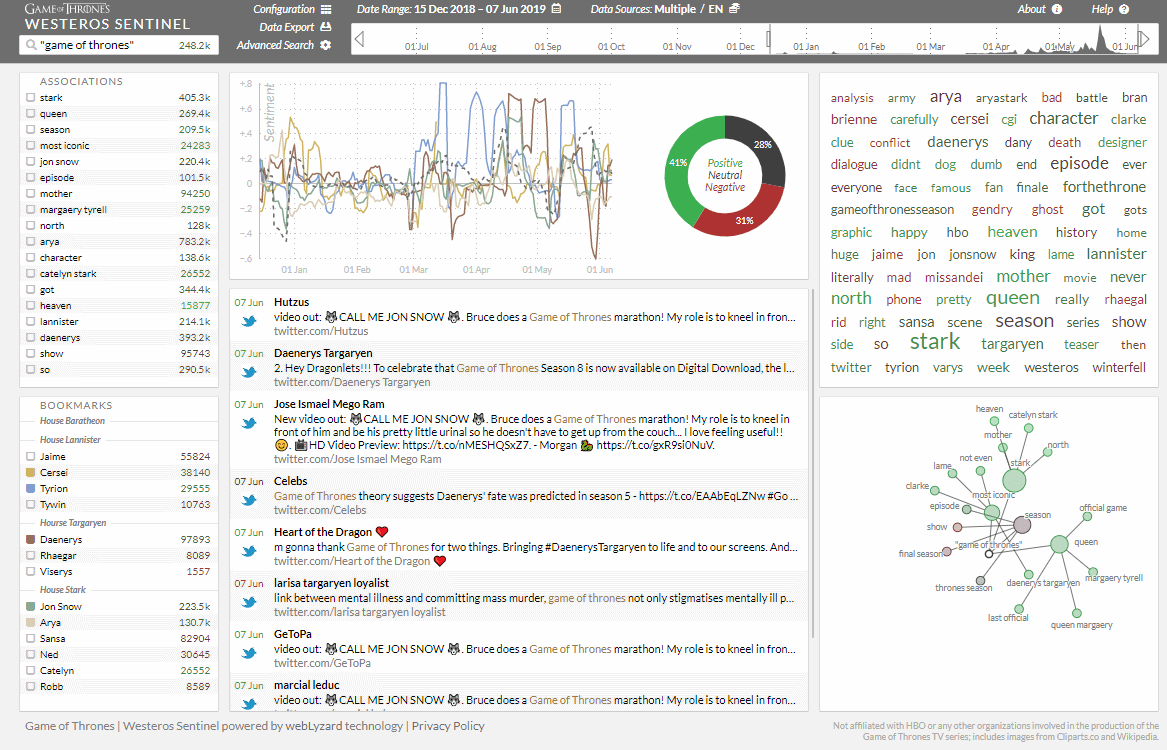The height and width of the screenshot is (750, 1167).
Task: Click the queen node in network graph
Action: pyautogui.click(x=1059, y=544)
